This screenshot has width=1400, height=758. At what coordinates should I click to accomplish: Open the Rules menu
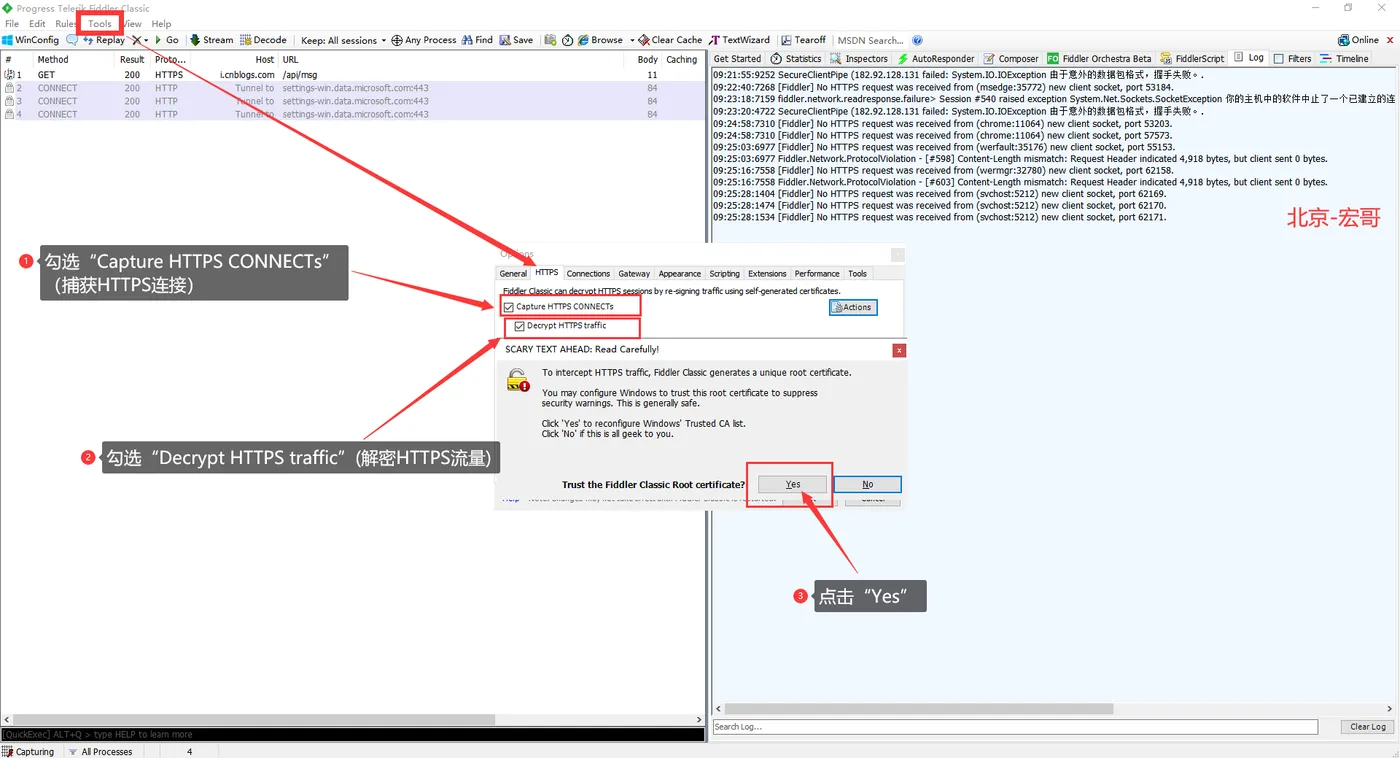coord(66,23)
